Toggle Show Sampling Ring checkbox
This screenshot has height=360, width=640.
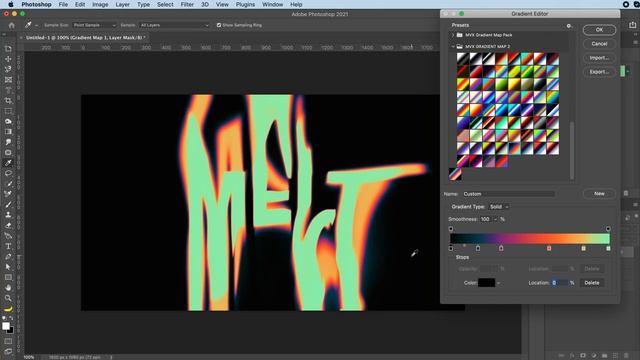pos(219,25)
